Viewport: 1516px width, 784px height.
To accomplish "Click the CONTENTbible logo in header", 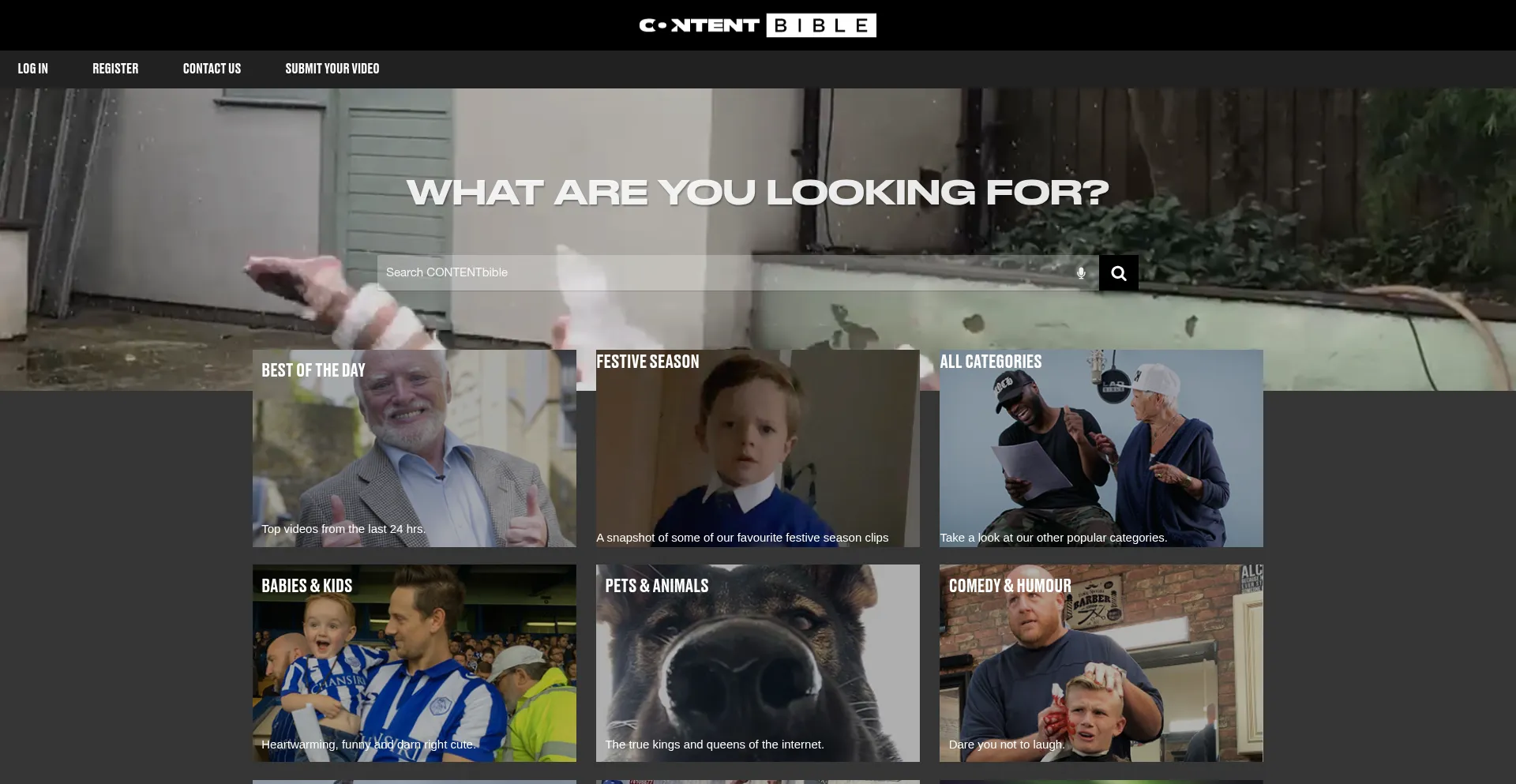I will (757, 25).
